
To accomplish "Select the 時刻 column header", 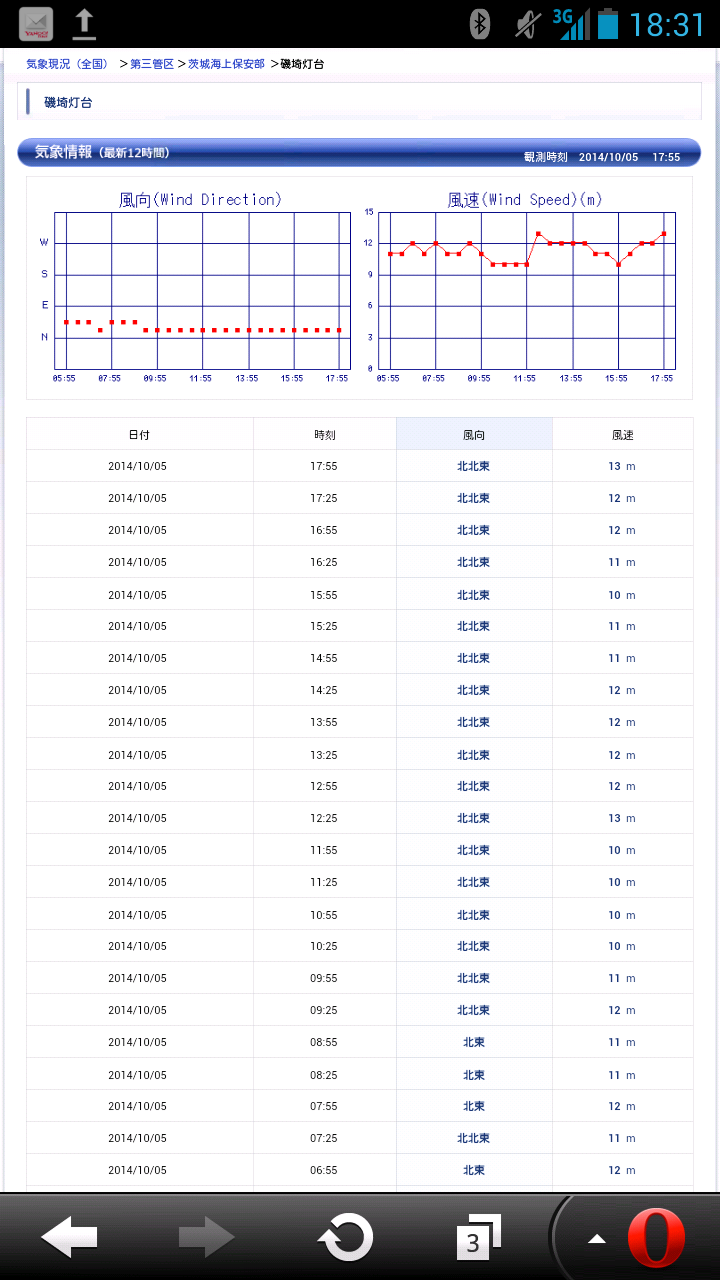I will coord(325,435).
